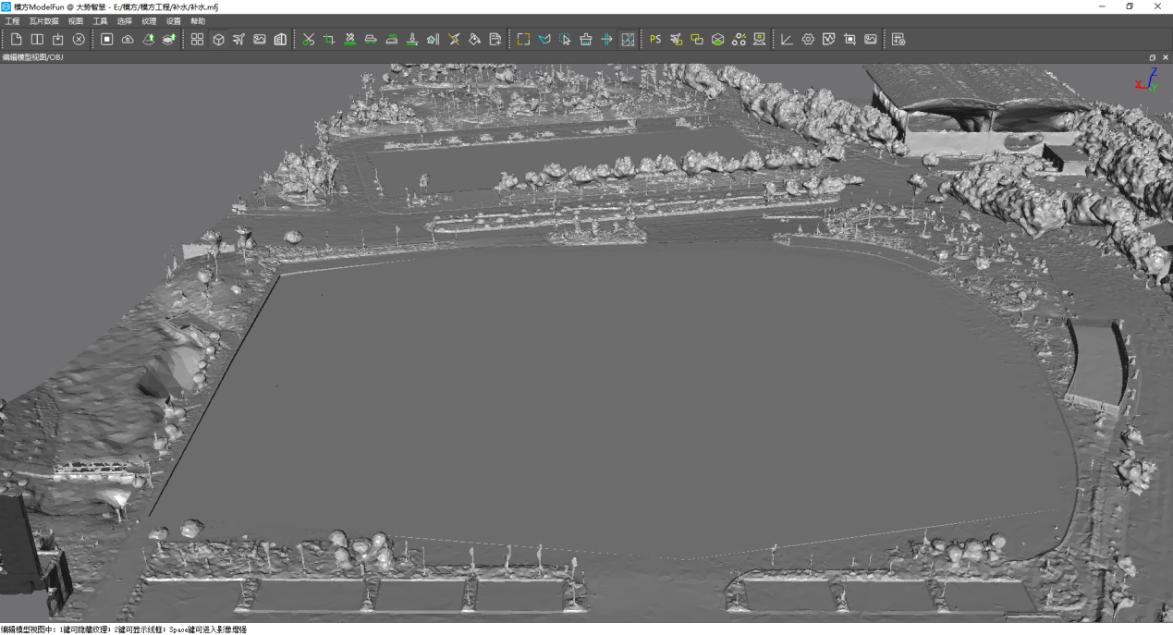Open the 视图 menu

[76, 21]
